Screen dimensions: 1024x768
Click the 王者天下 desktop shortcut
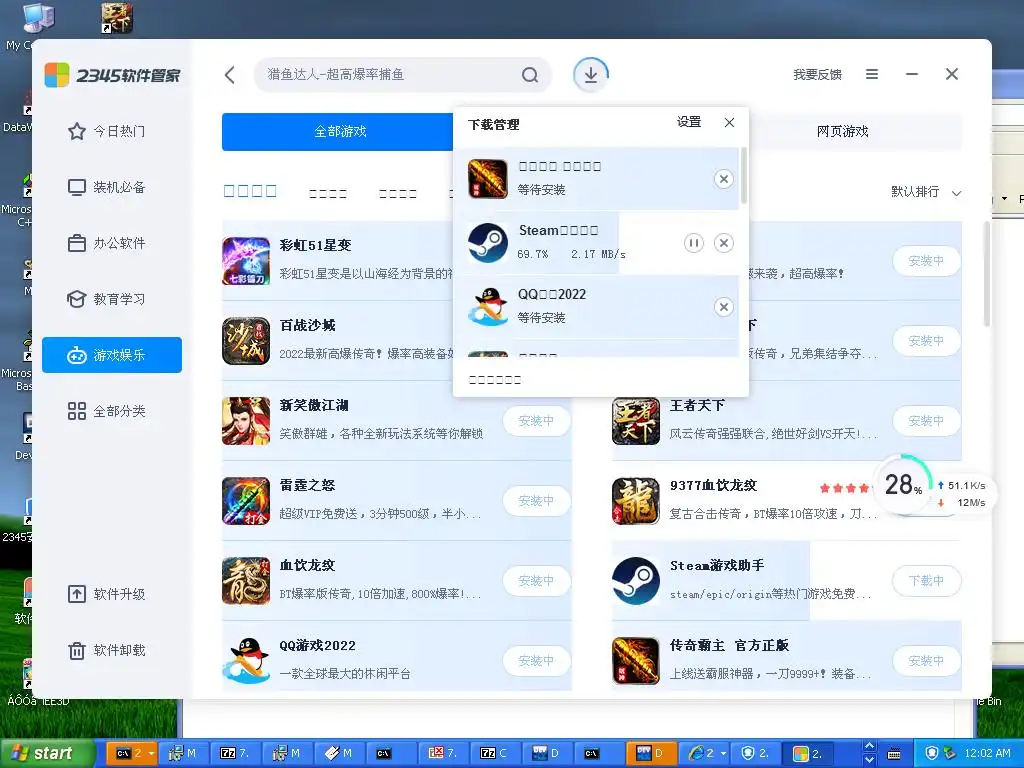[117, 18]
